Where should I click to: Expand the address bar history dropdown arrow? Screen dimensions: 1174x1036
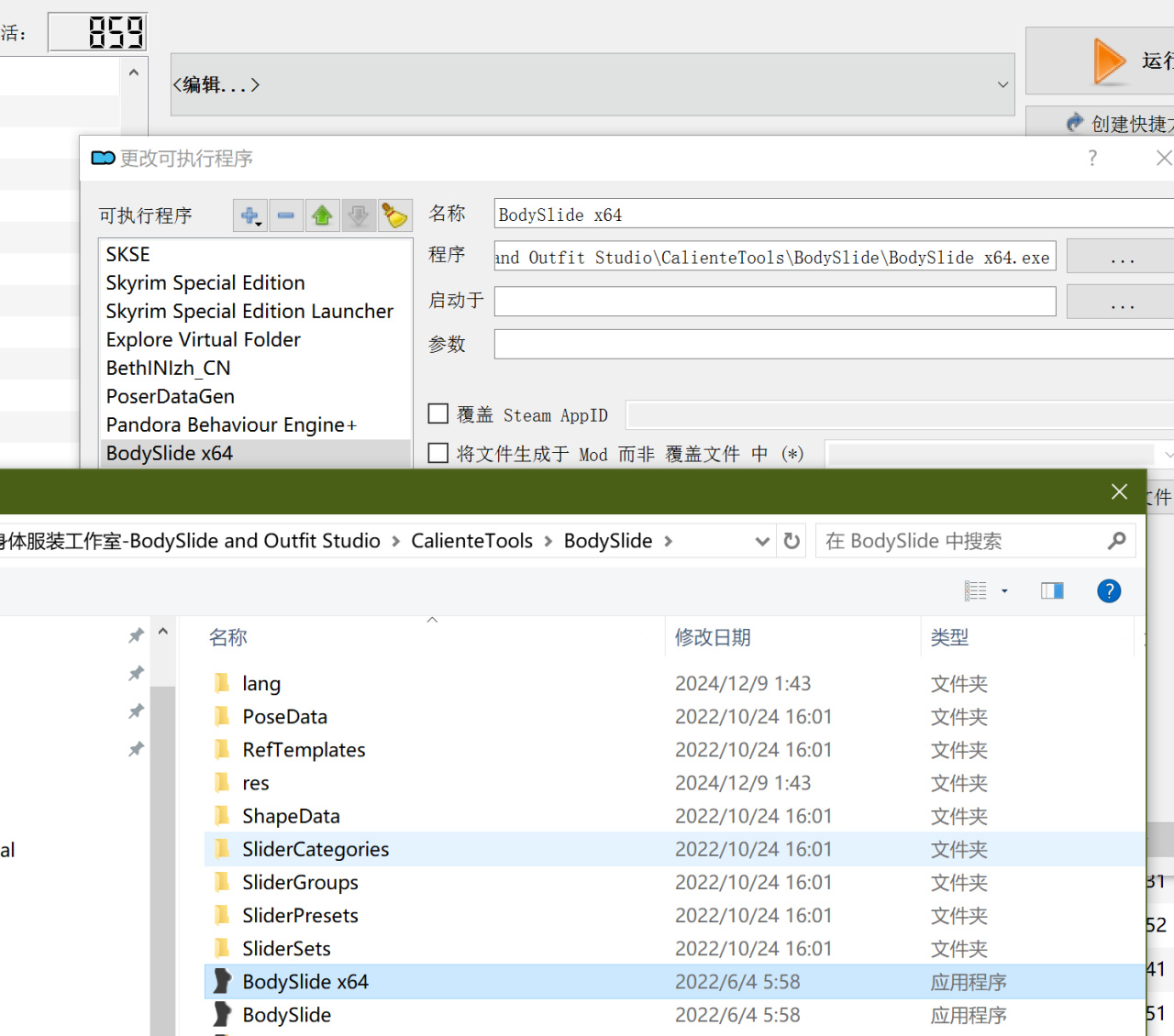tap(761, 542)
